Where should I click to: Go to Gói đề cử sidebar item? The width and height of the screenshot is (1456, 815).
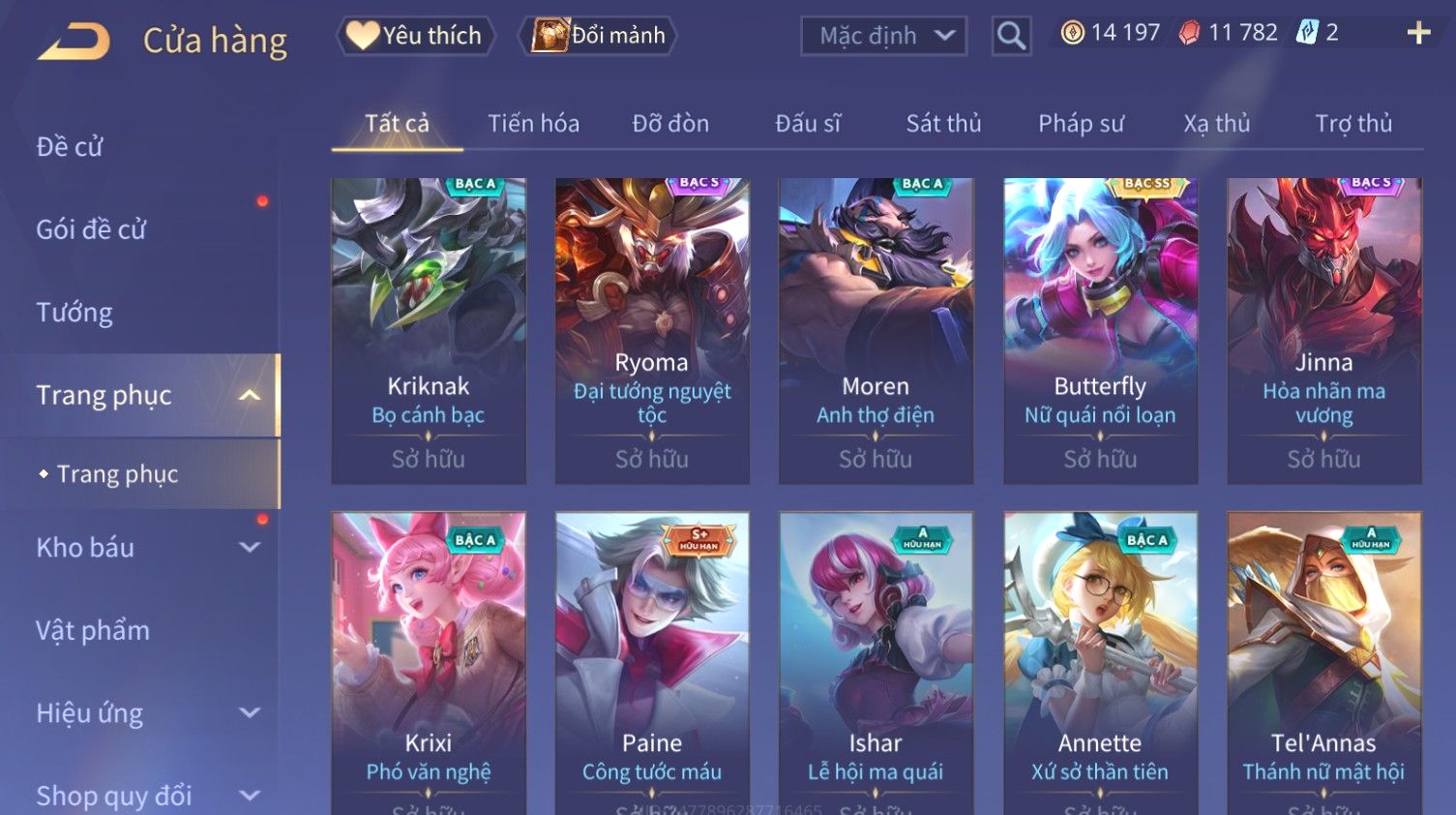tap(91, 229)
